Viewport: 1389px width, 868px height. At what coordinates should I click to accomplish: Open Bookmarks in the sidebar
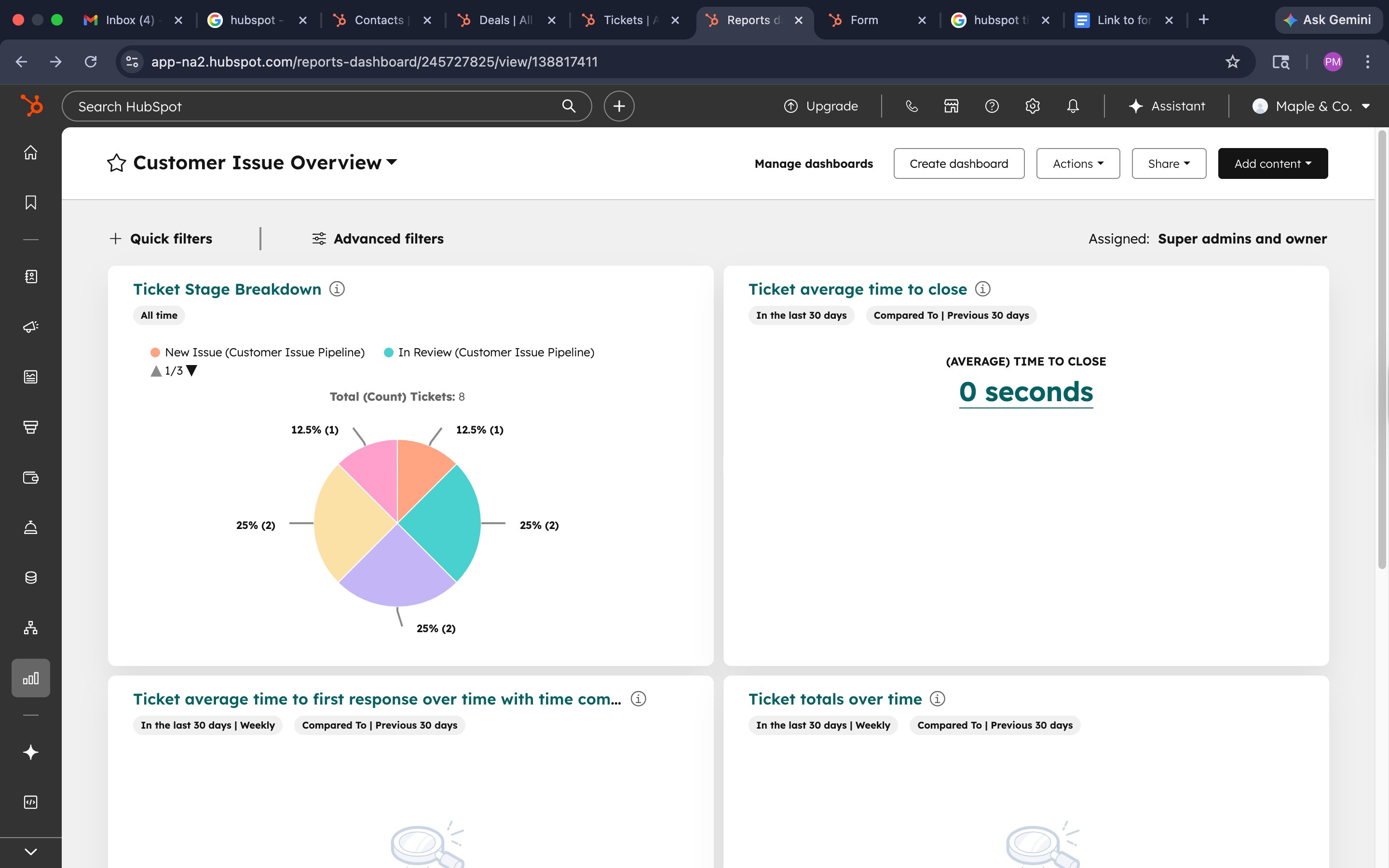(x=30, y=202)
